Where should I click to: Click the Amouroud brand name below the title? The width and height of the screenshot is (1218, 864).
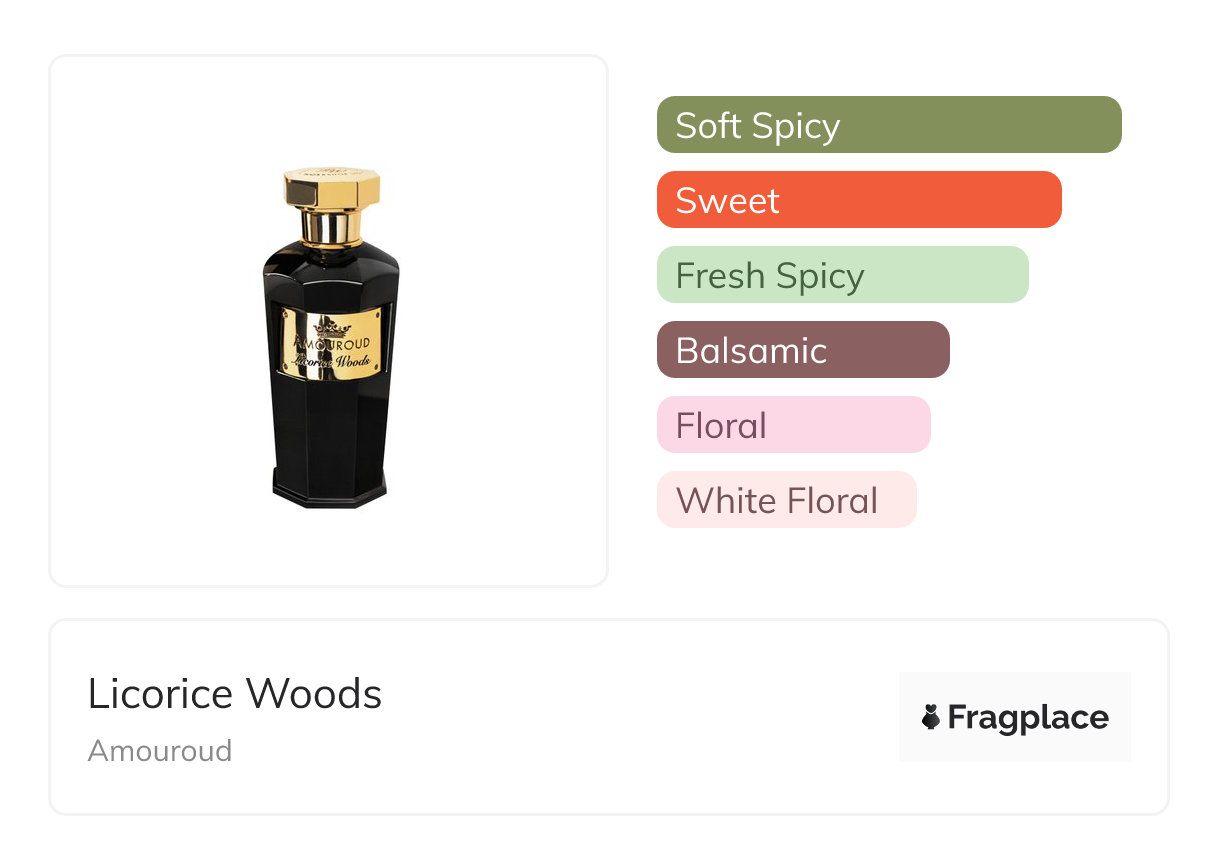pos(160,751)
